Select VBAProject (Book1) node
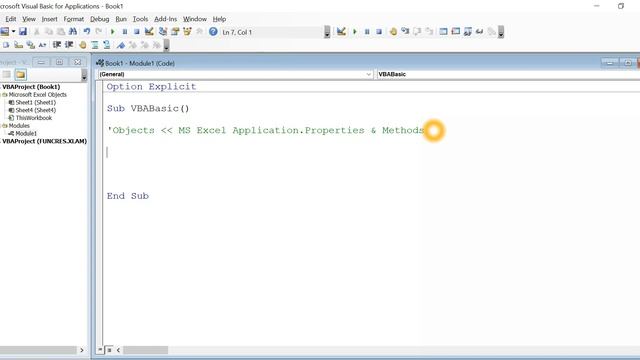The image size is (640, 360). (31, 87)
